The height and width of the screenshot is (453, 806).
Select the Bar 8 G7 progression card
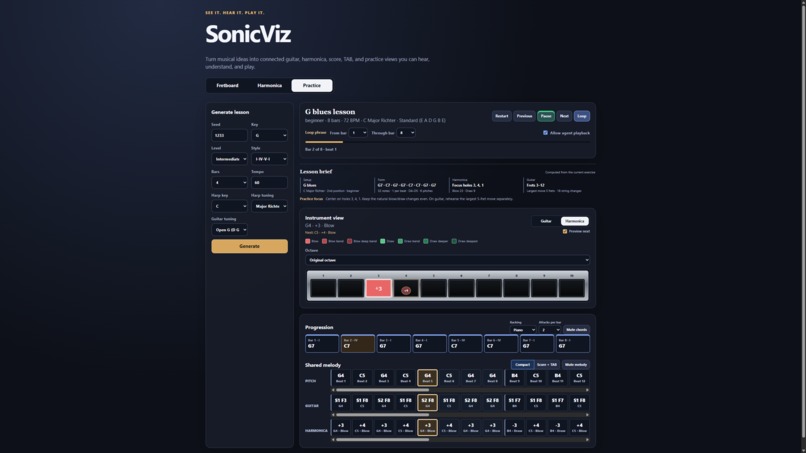[x=573, y=343]
